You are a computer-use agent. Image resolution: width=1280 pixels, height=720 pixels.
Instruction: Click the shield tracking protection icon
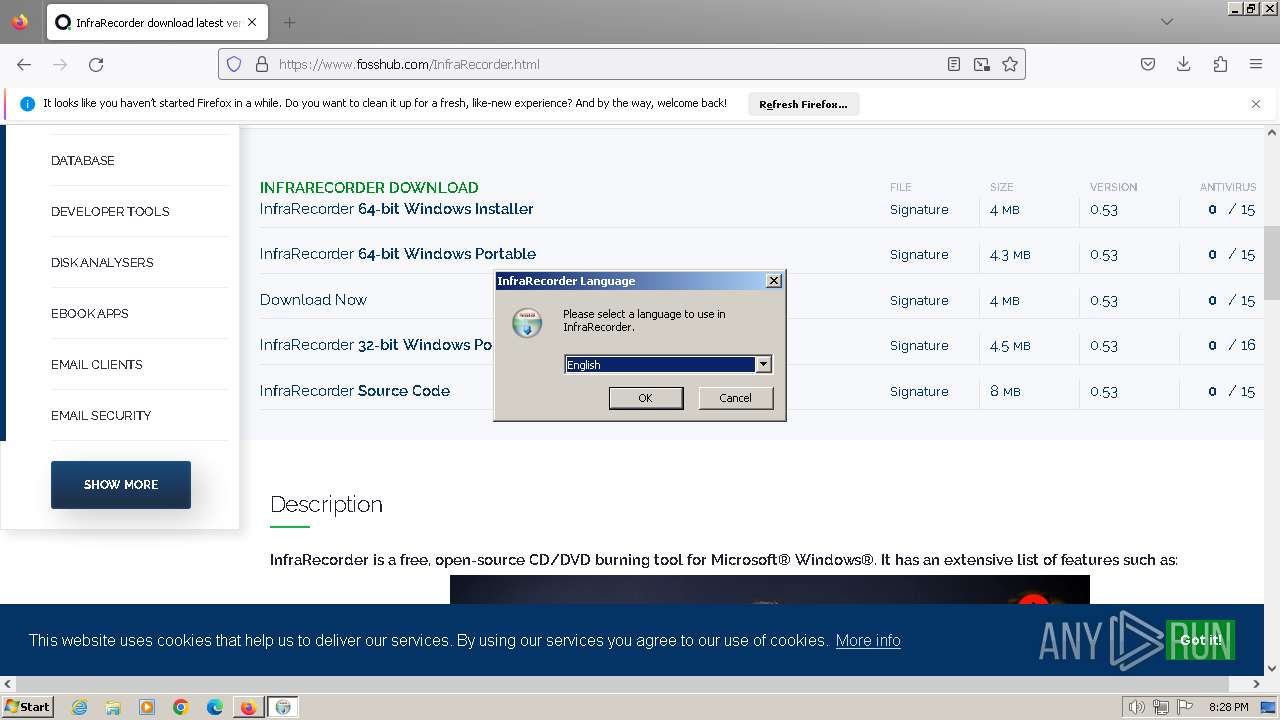(234, 64)
